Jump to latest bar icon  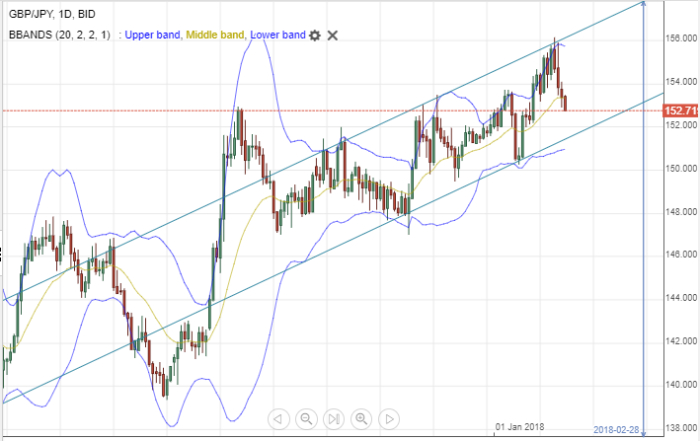[333, 419]
